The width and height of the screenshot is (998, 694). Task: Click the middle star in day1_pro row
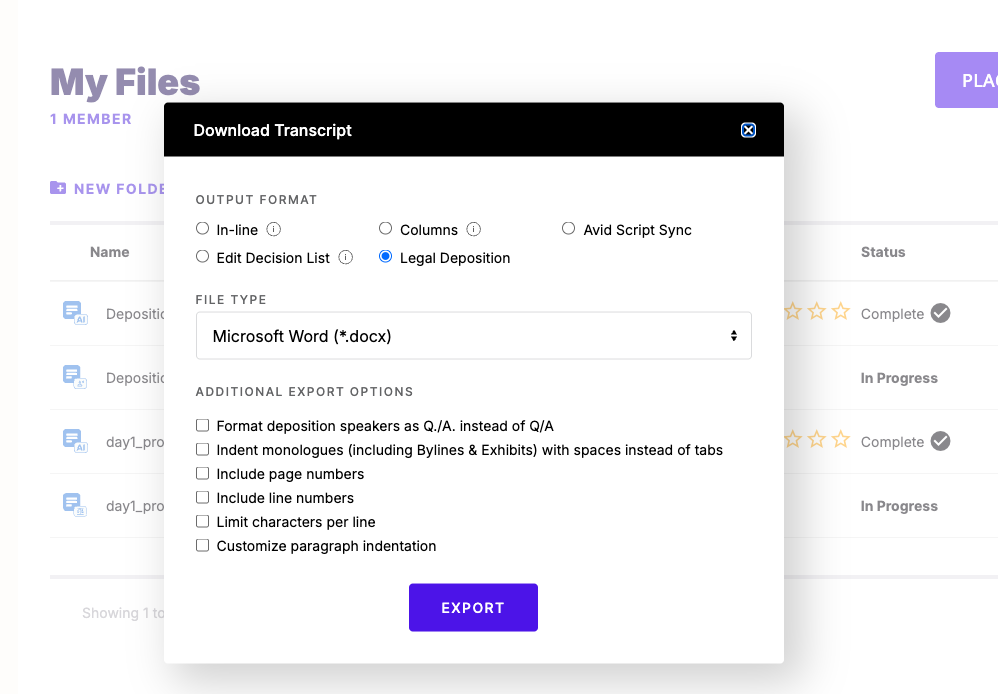point(817,439)
